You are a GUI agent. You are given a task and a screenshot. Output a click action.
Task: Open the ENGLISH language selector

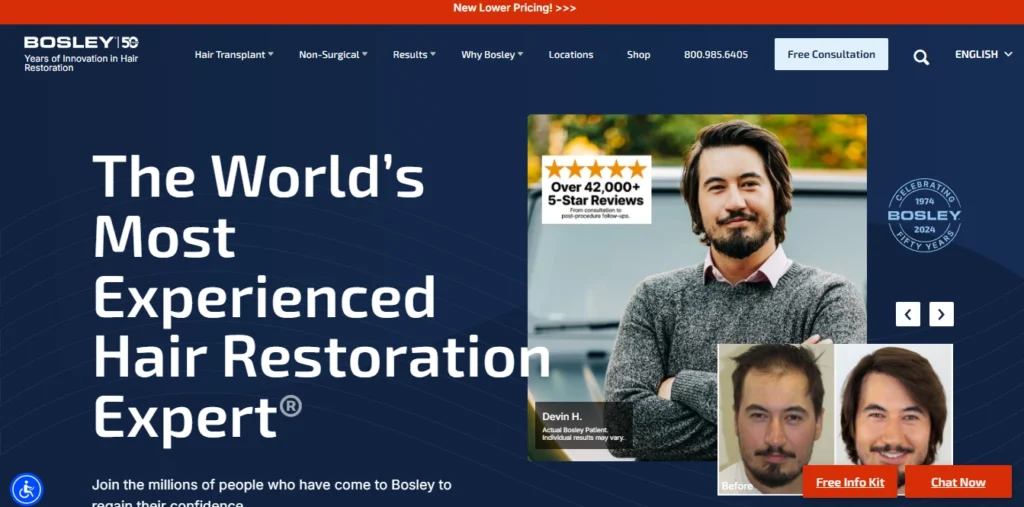pyautogui.click(x=984, y=54)
